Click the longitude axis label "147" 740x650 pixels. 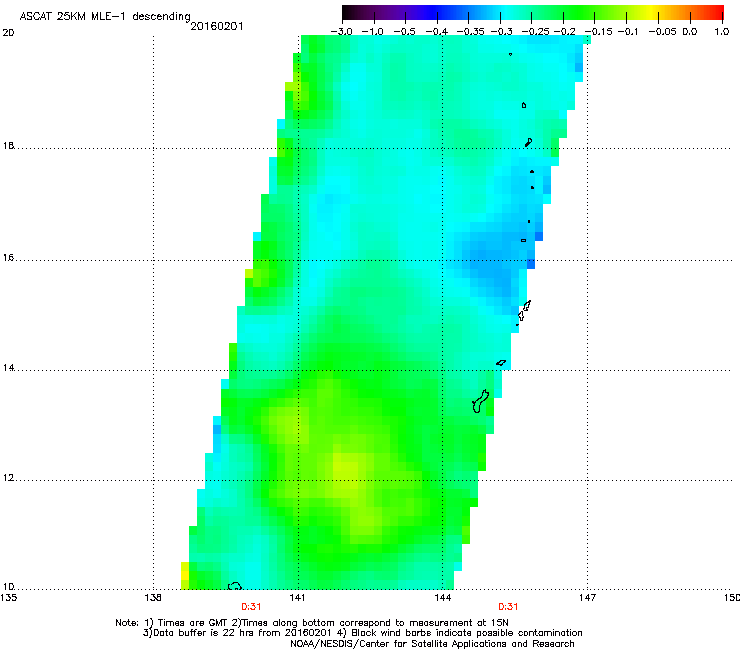pyautogui.click(x=587, y=598)
